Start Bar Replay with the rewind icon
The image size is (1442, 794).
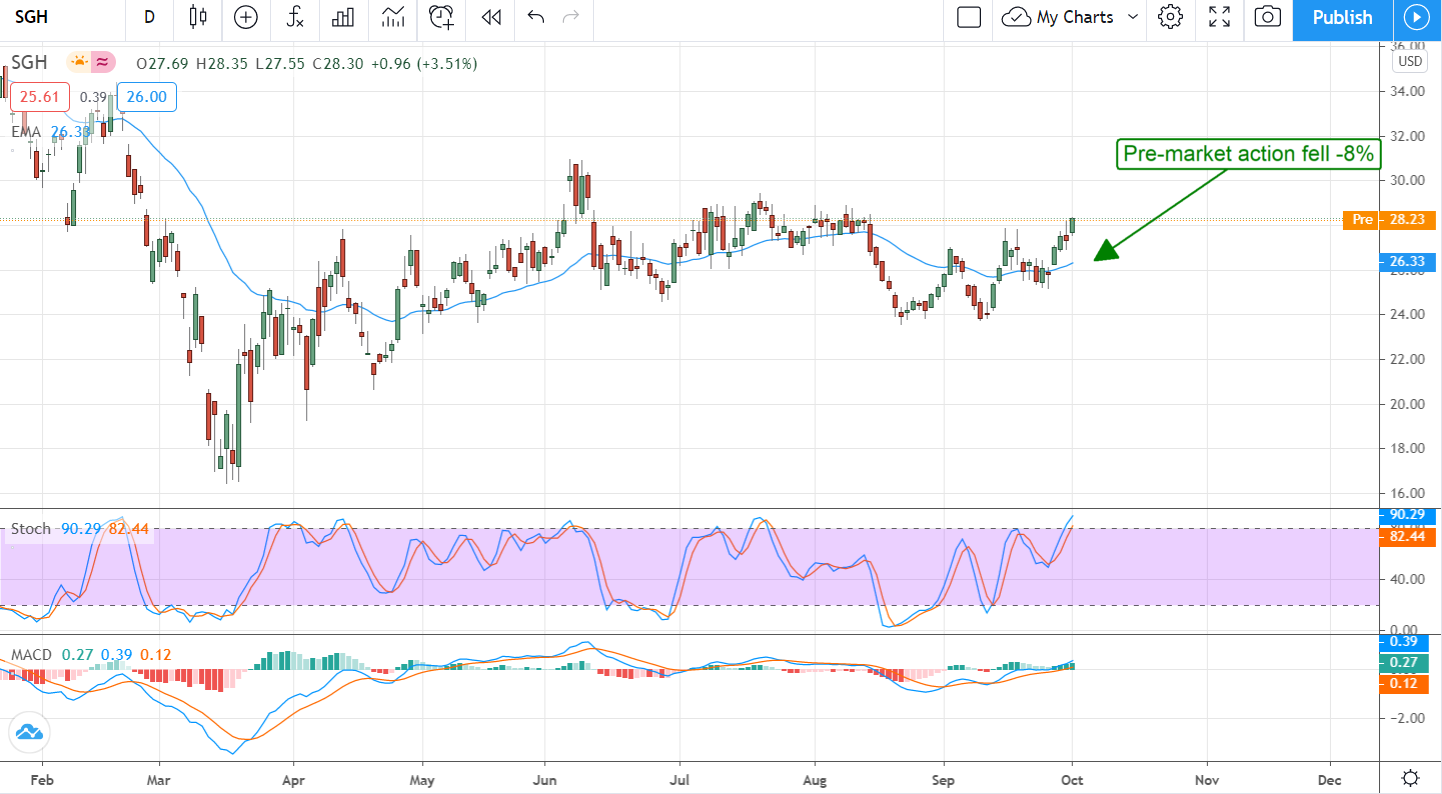(490, 17)
